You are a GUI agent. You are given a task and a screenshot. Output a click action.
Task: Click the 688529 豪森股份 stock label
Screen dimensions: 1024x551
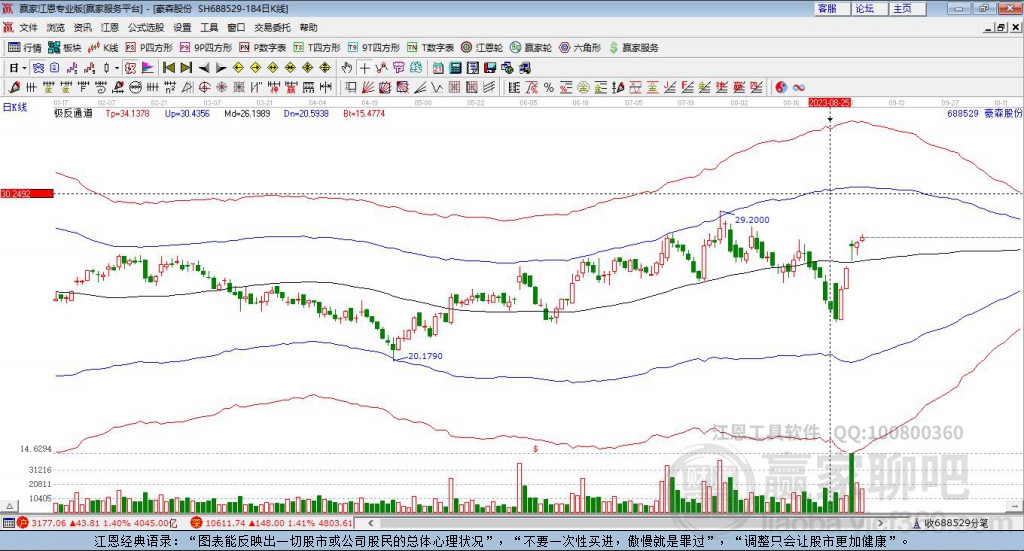(x=984, y=114)
